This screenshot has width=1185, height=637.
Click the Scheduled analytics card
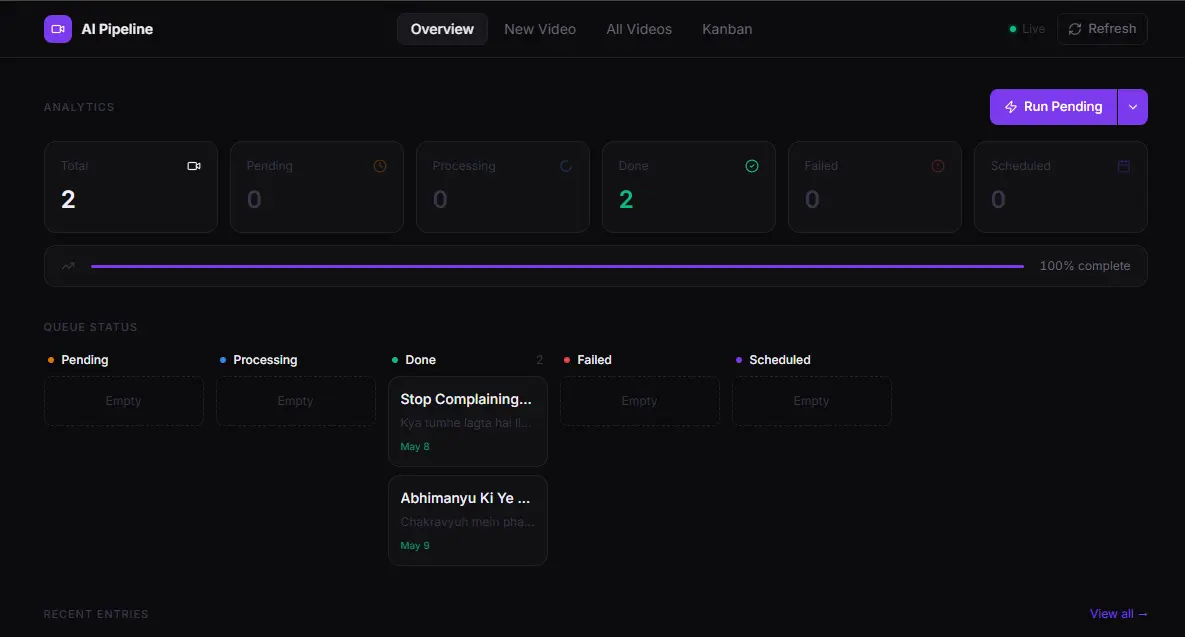click(x=1060, y=187)
